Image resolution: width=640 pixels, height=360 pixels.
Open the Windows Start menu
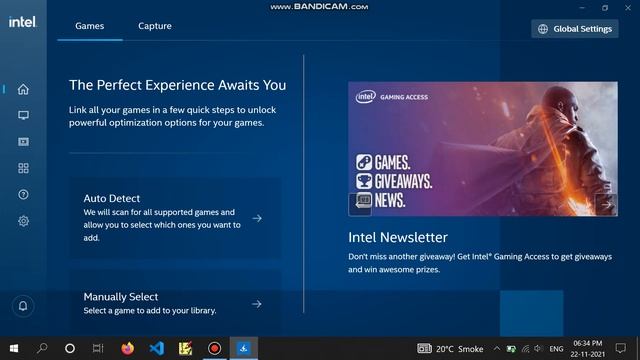(14, 349)
